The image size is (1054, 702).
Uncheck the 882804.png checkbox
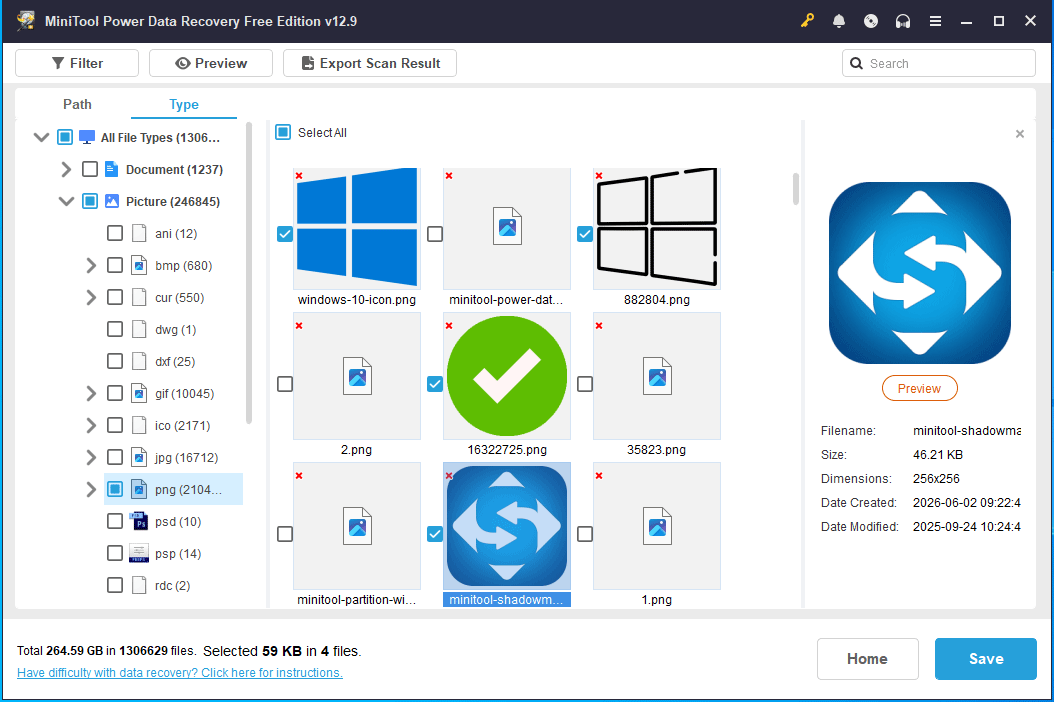pos(585,234)
